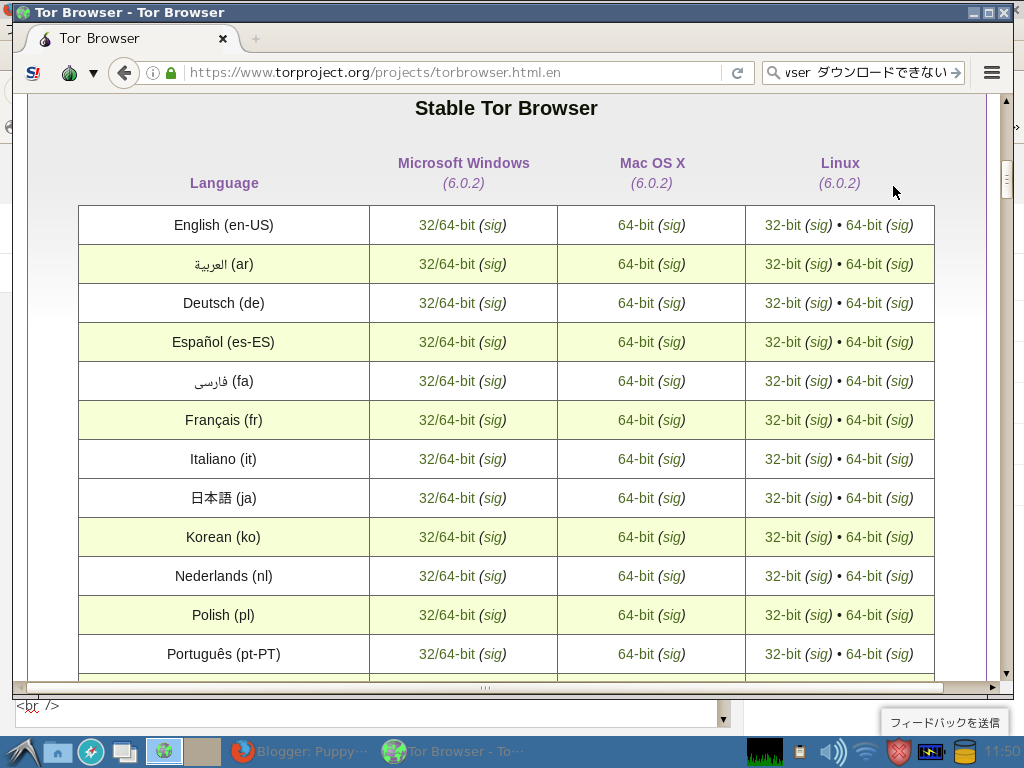The height and width of the screenshot is (768, 1024).
Task: Click the English (en-US) language cell
Action: 224,225
